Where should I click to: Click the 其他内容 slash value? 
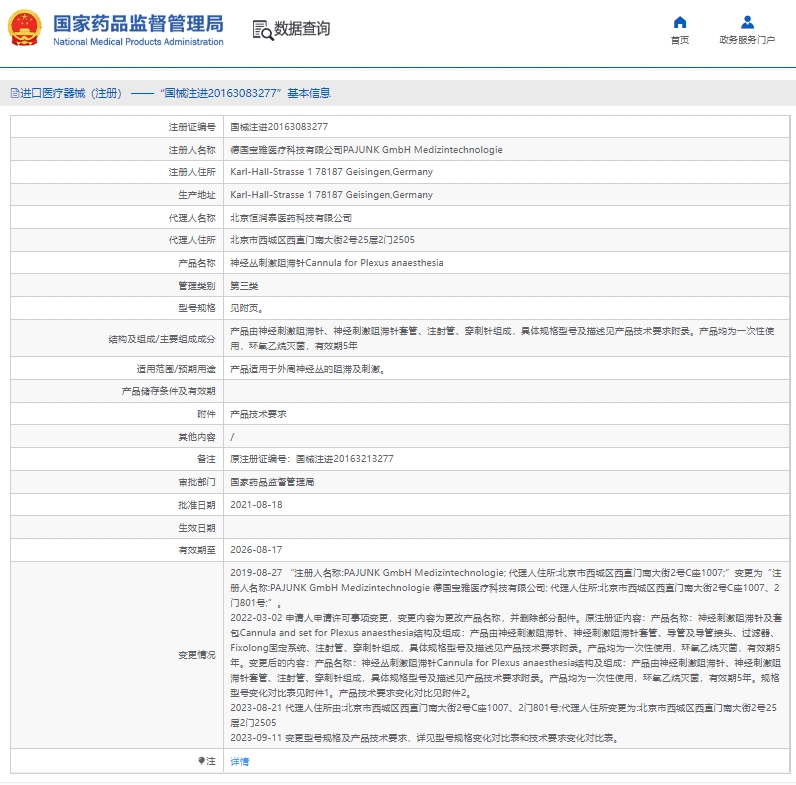click(232, 437)
